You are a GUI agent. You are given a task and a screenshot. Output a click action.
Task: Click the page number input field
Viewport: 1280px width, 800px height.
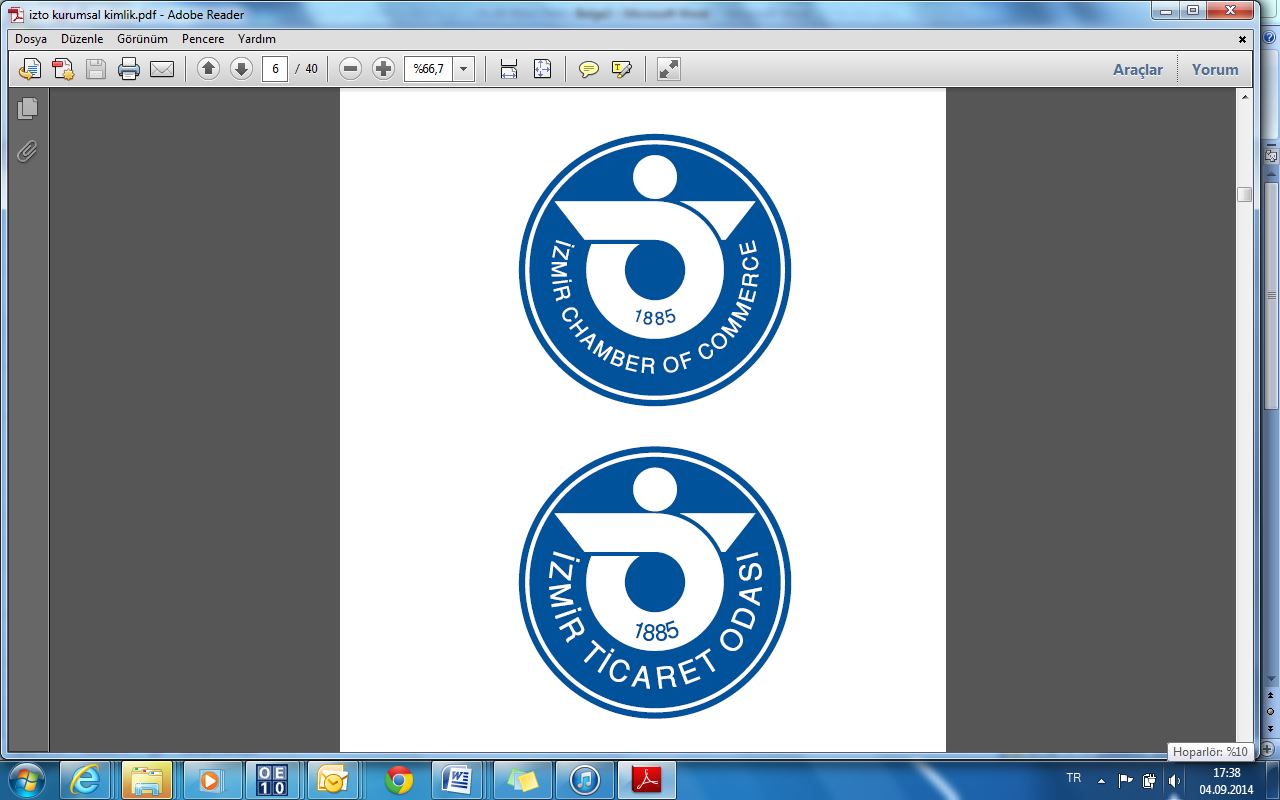point(275,69)
